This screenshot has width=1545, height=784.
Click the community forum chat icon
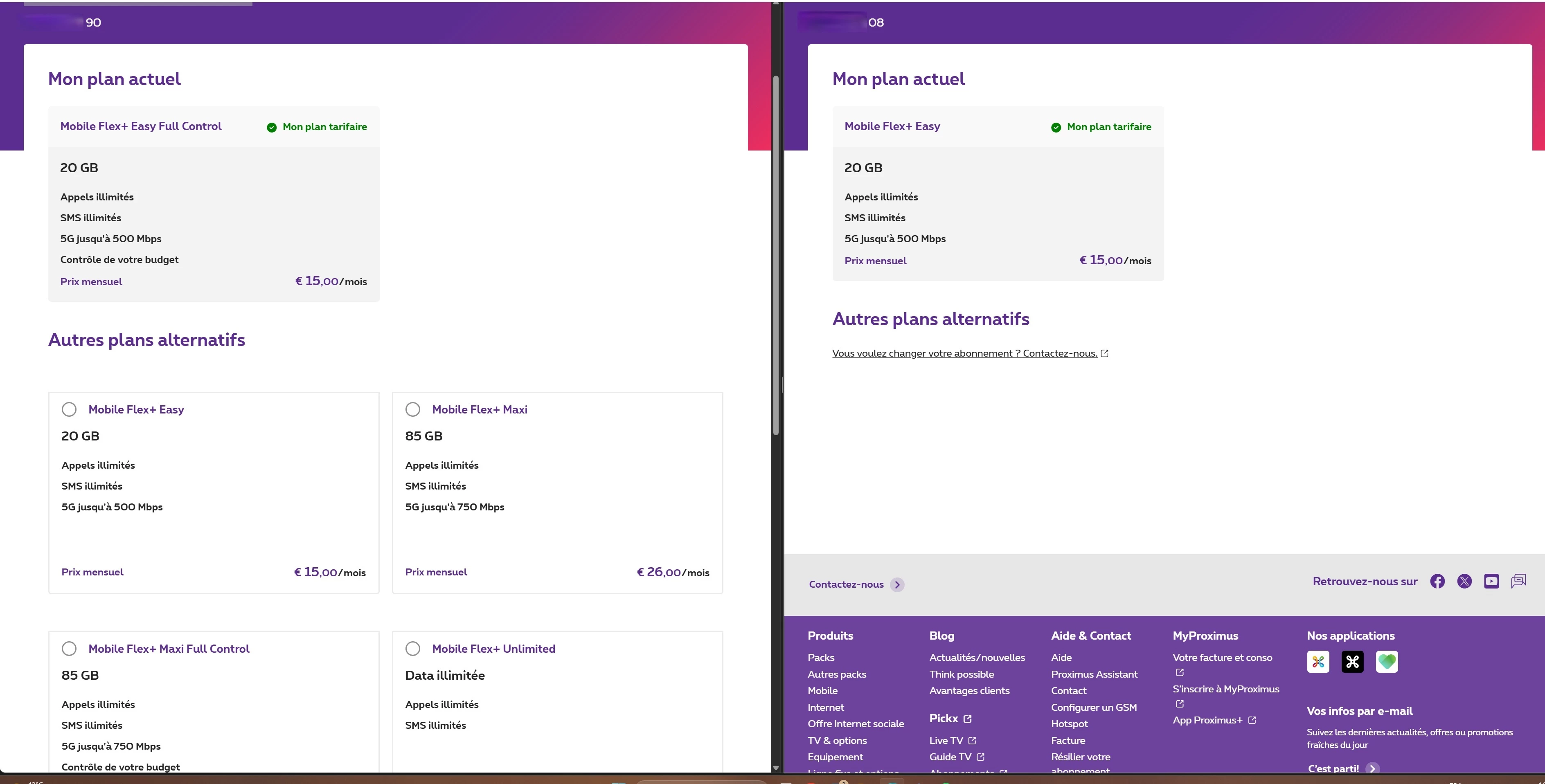pyautogui.click(x=1518, y=580)
